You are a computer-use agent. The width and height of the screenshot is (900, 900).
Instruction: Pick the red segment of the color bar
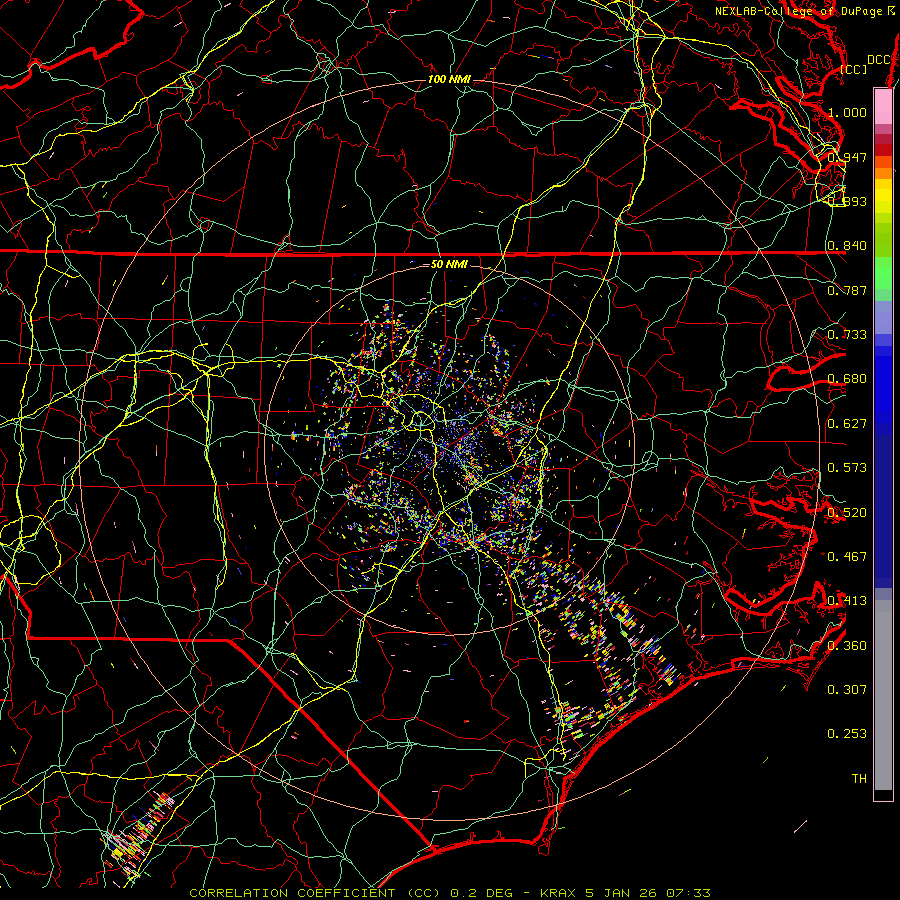pos(883,150)
